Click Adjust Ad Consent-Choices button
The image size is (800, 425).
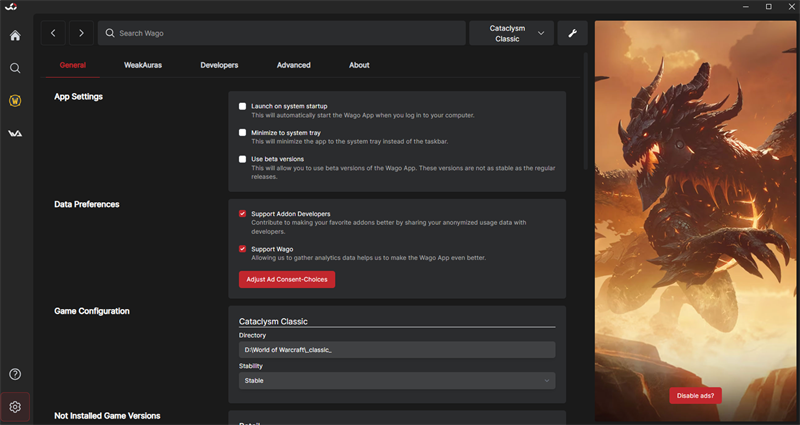coord(287,279)
